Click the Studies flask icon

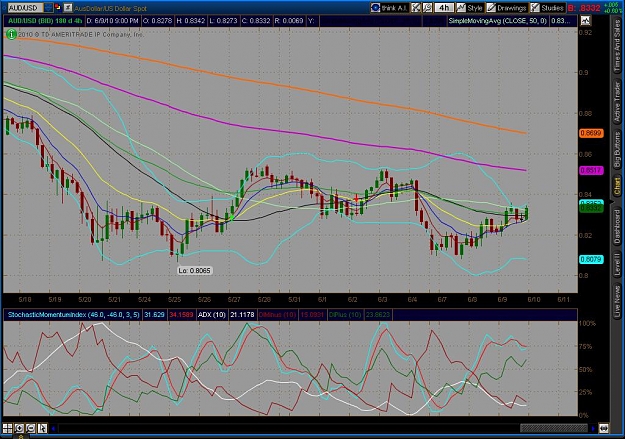point(535,8)
